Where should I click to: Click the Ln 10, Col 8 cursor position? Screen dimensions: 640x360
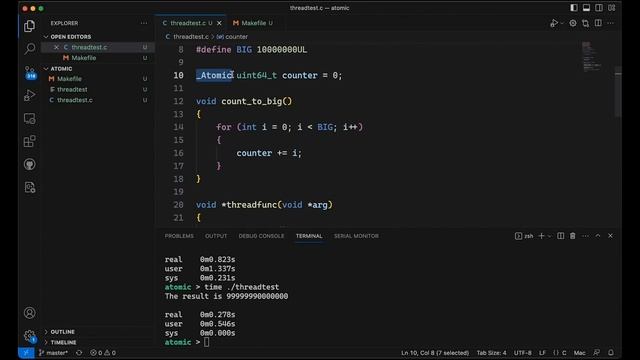point(435,353)
